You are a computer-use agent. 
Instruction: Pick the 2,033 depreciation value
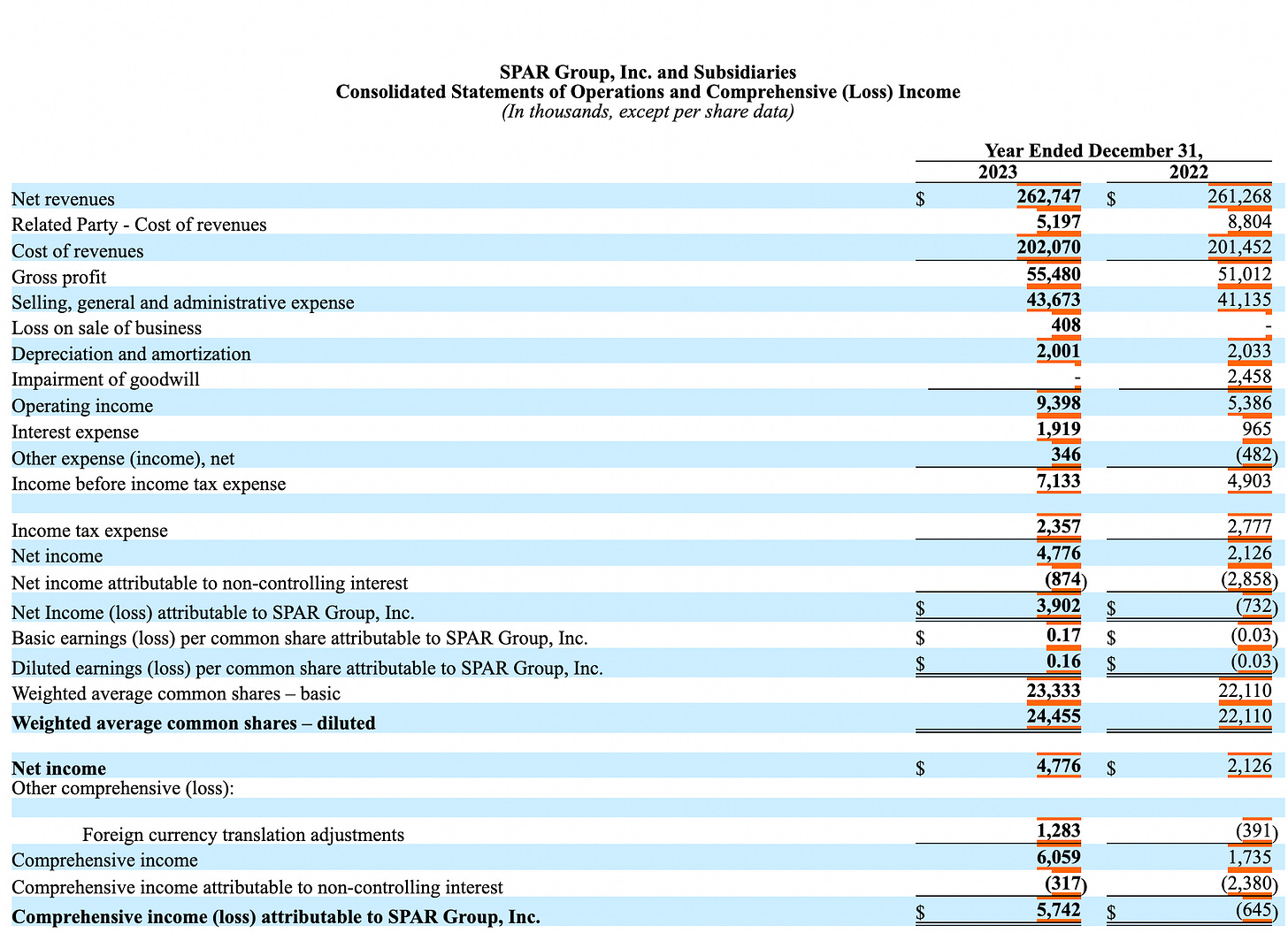click(x=1249, y=351)
